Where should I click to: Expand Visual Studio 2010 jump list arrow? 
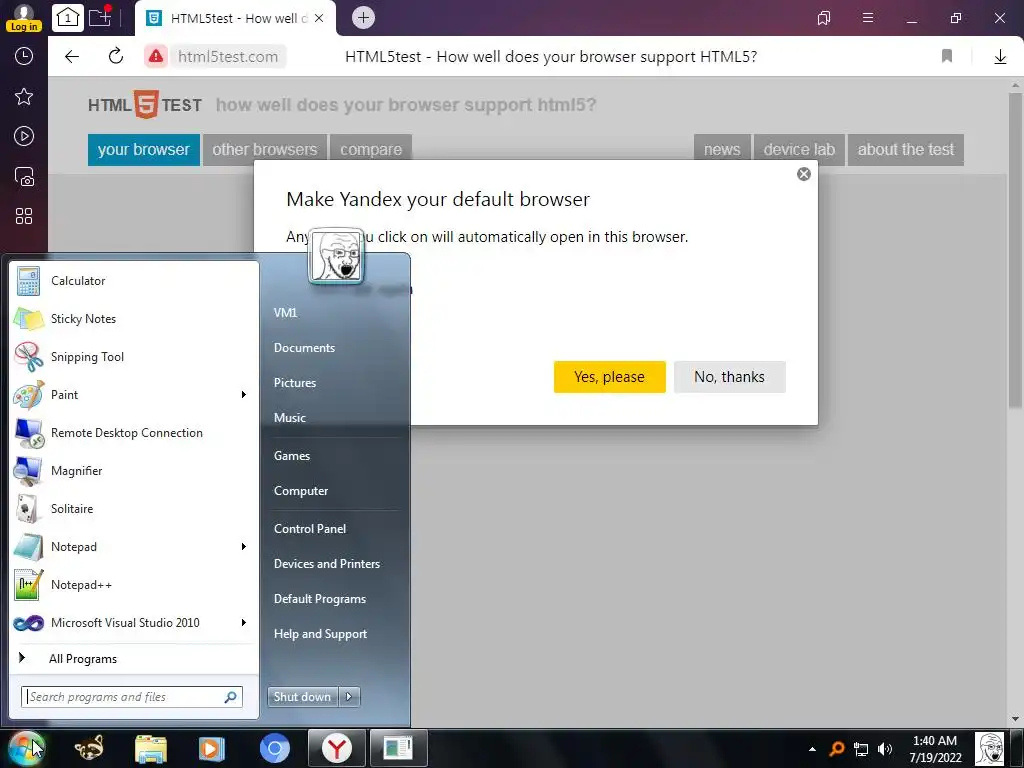[244, 622]
